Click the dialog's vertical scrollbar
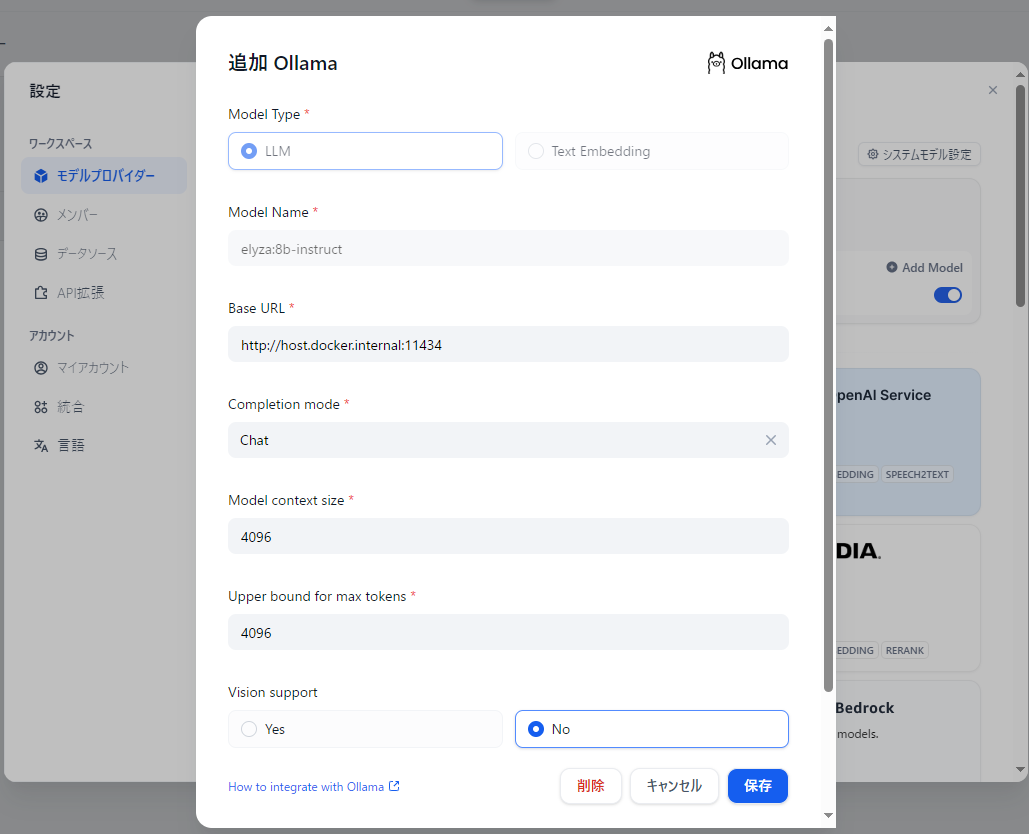Image resolution: width=1029 pixels, height=834 pixels. tap(828, 360)
